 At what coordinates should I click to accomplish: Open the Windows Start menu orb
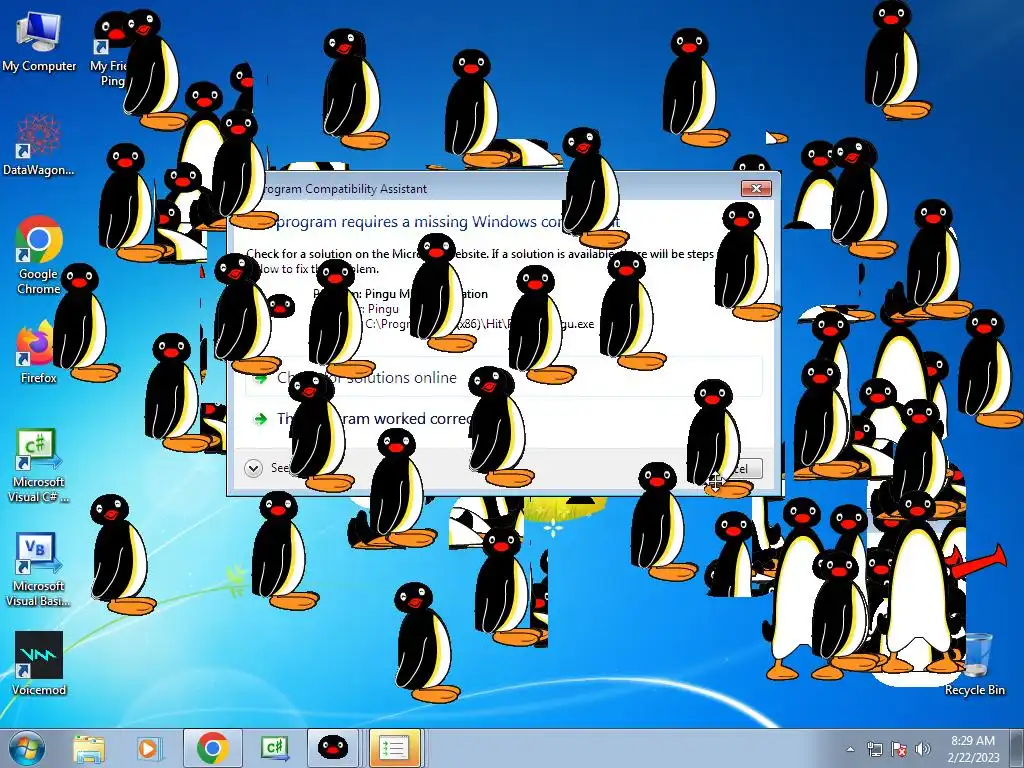coord(26,748)
